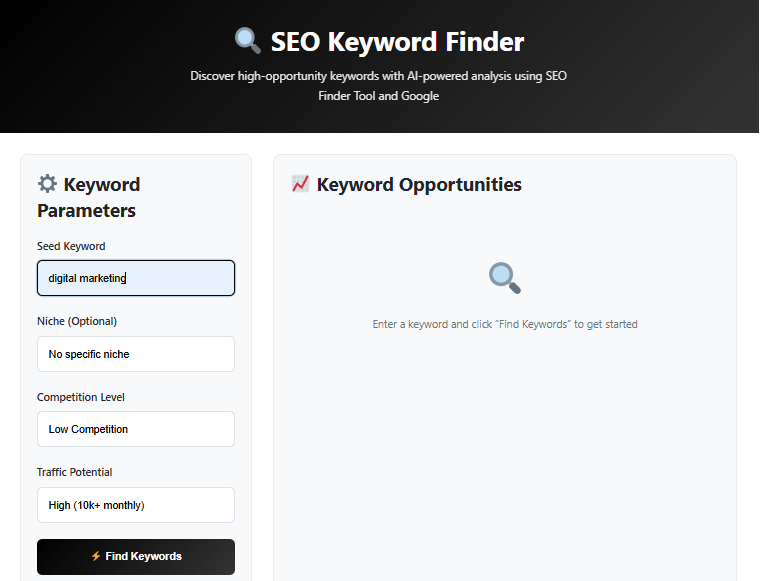Click the magnifying glass icon beside the title
Screen dimensions: 761x581
(247, 41)
